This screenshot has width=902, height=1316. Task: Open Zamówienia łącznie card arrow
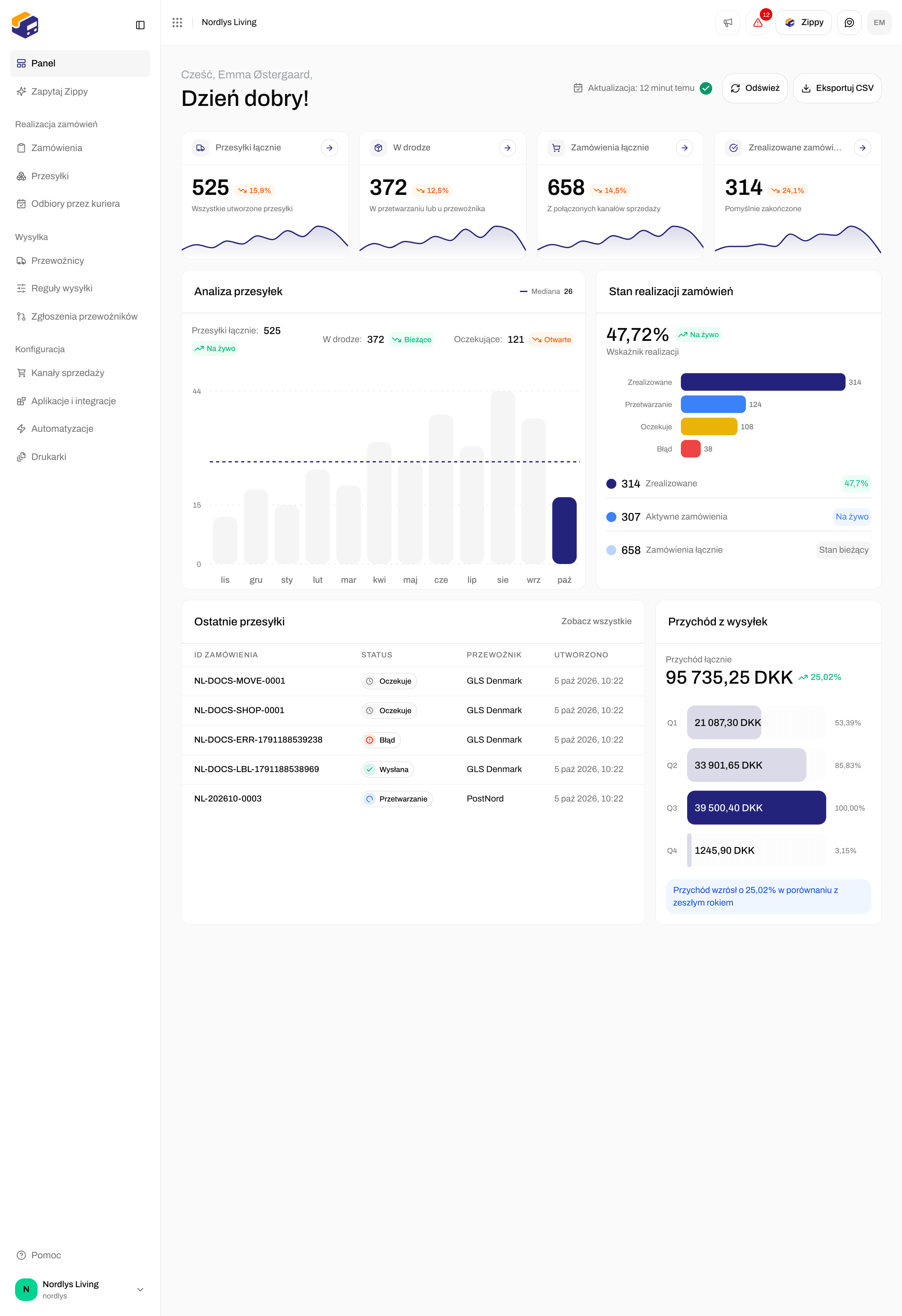point(685,148)
